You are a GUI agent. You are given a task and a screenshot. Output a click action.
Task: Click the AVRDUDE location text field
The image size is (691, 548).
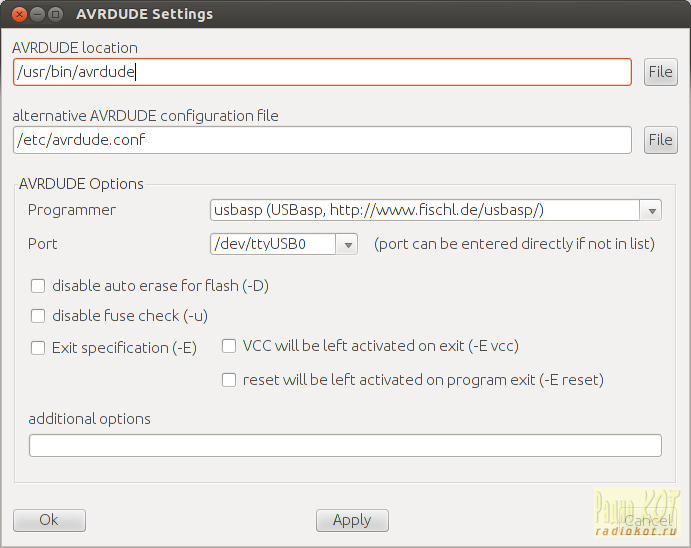[x=322, y=72]
